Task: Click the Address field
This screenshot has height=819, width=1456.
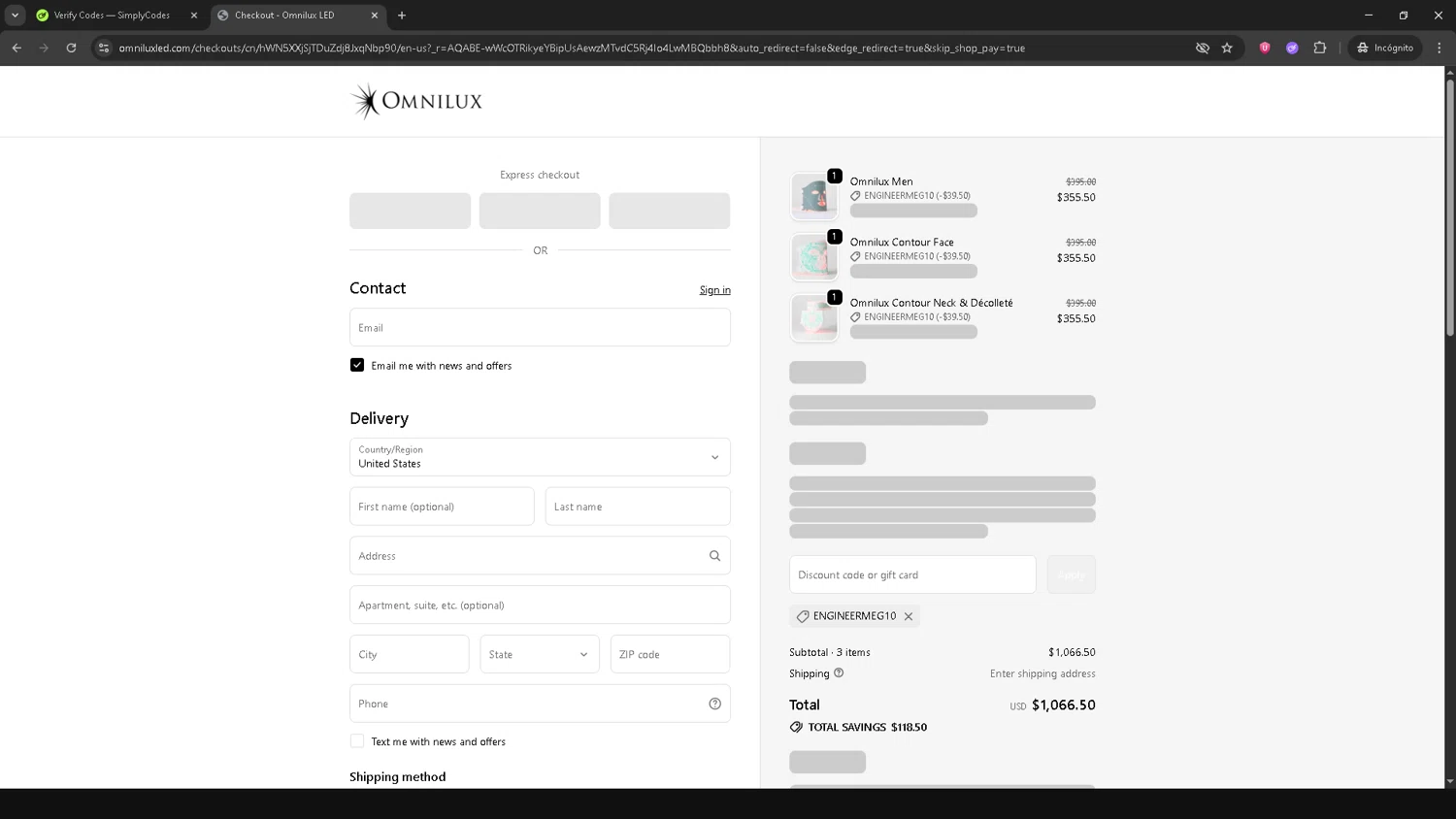Action: tap(540, 556)
